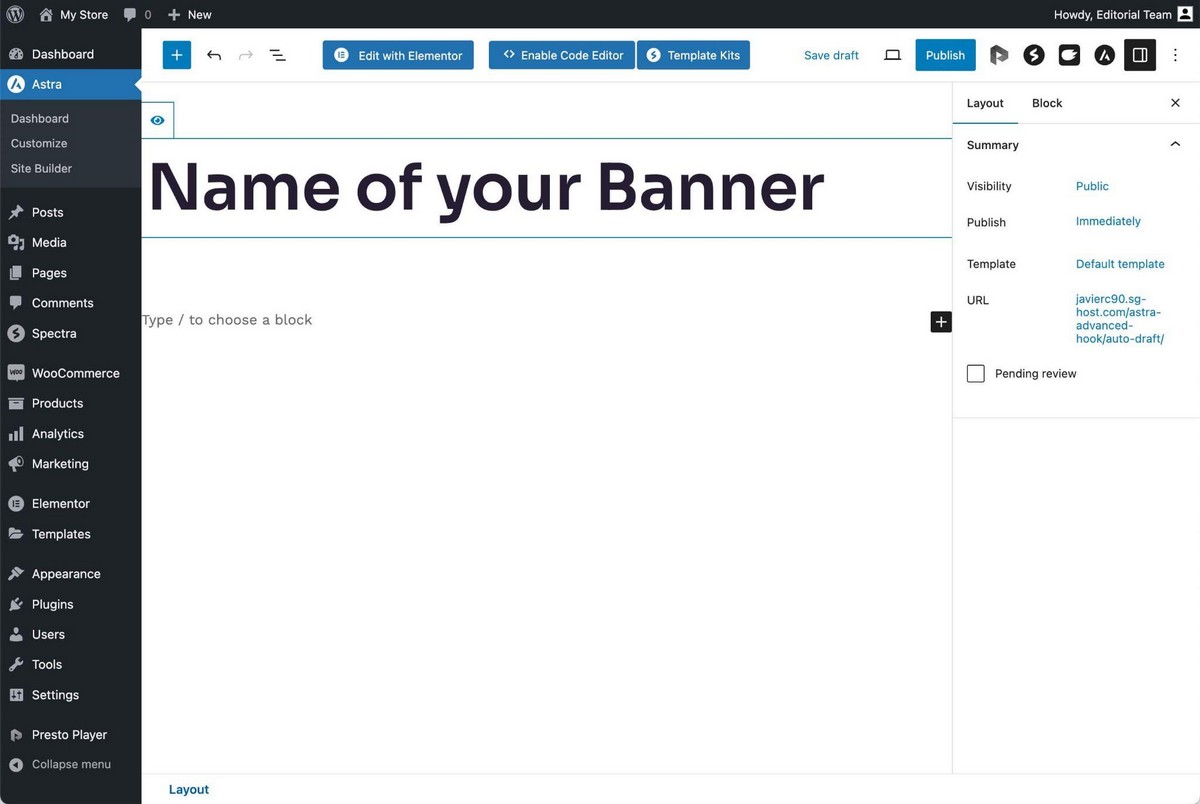Open Presto Player
Screen dimensions: 1200x804
69,734
